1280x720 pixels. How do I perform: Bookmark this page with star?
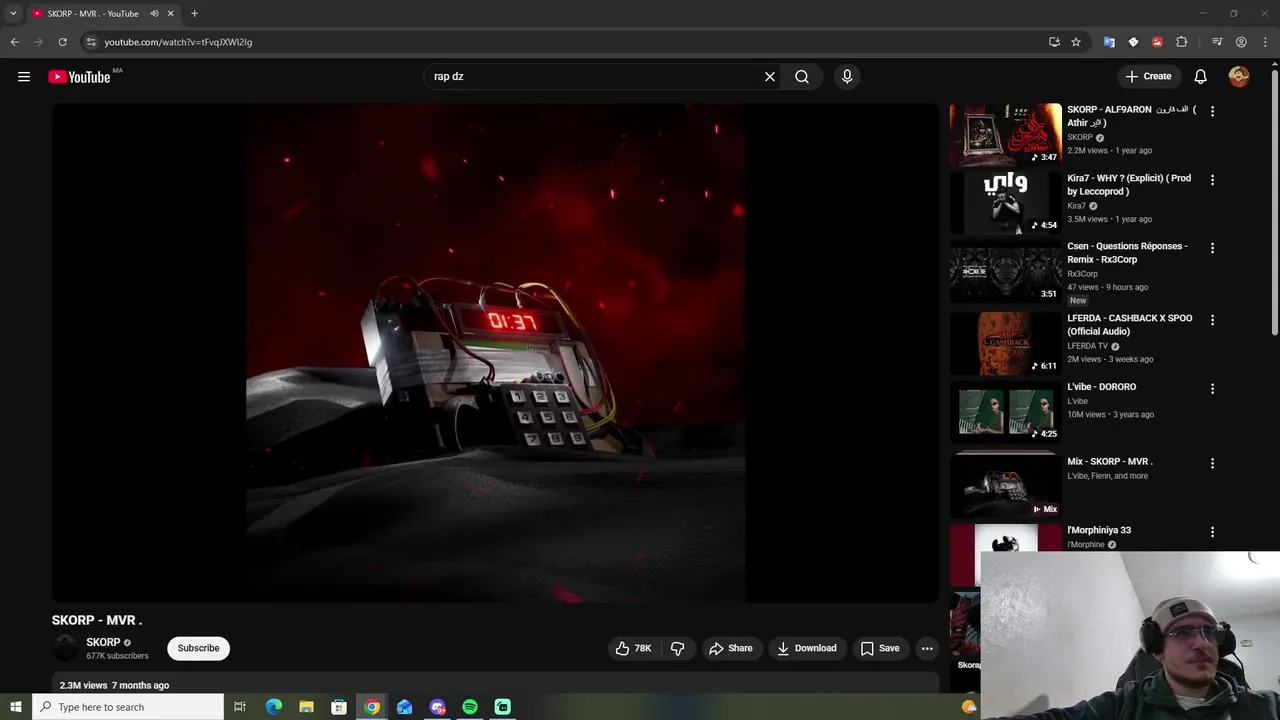pos(1076,42)
